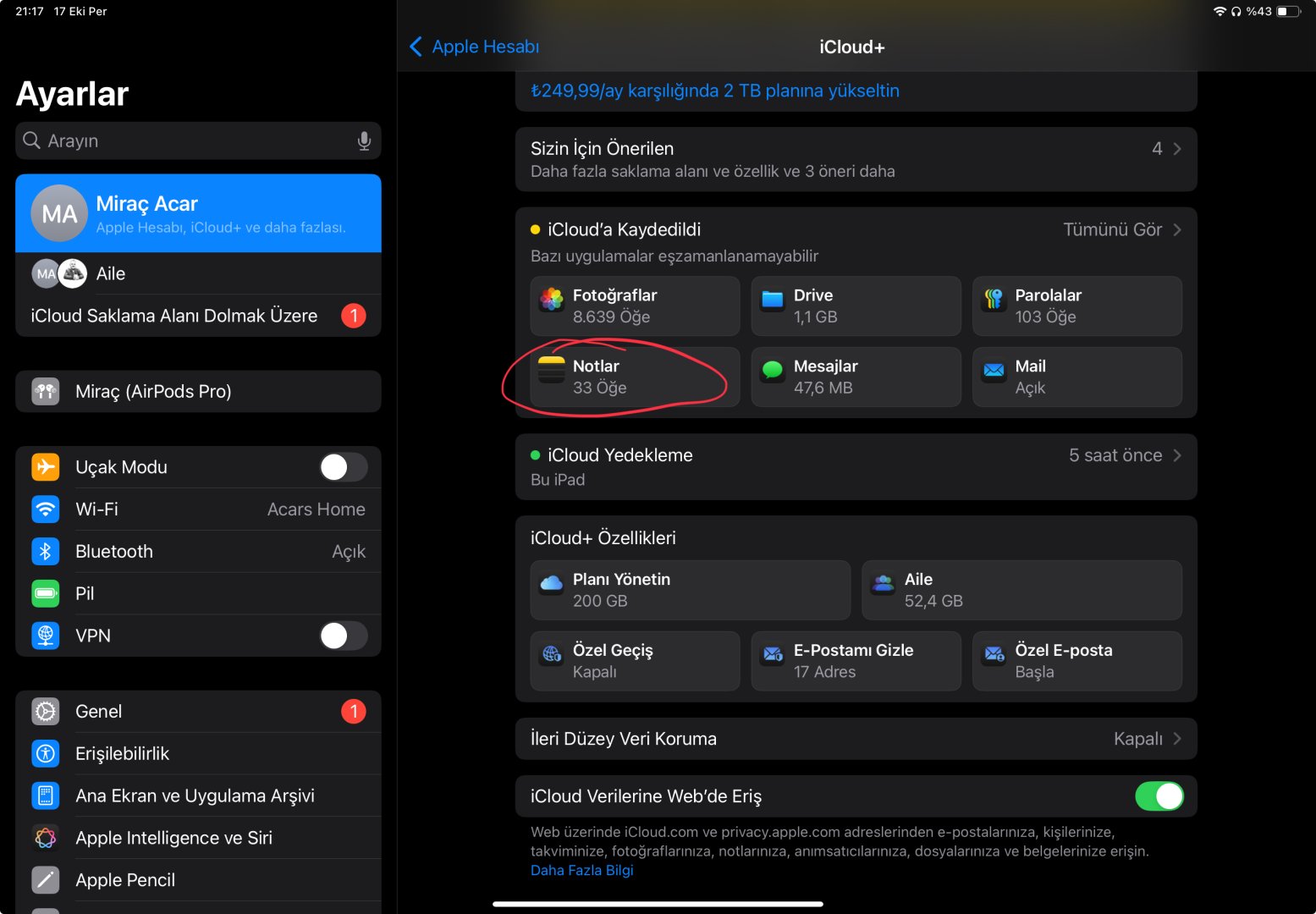Viewport: 1316px width, 914px height.
Task: Open Miraç Acar account row
Action: click(x=198, y=213)
